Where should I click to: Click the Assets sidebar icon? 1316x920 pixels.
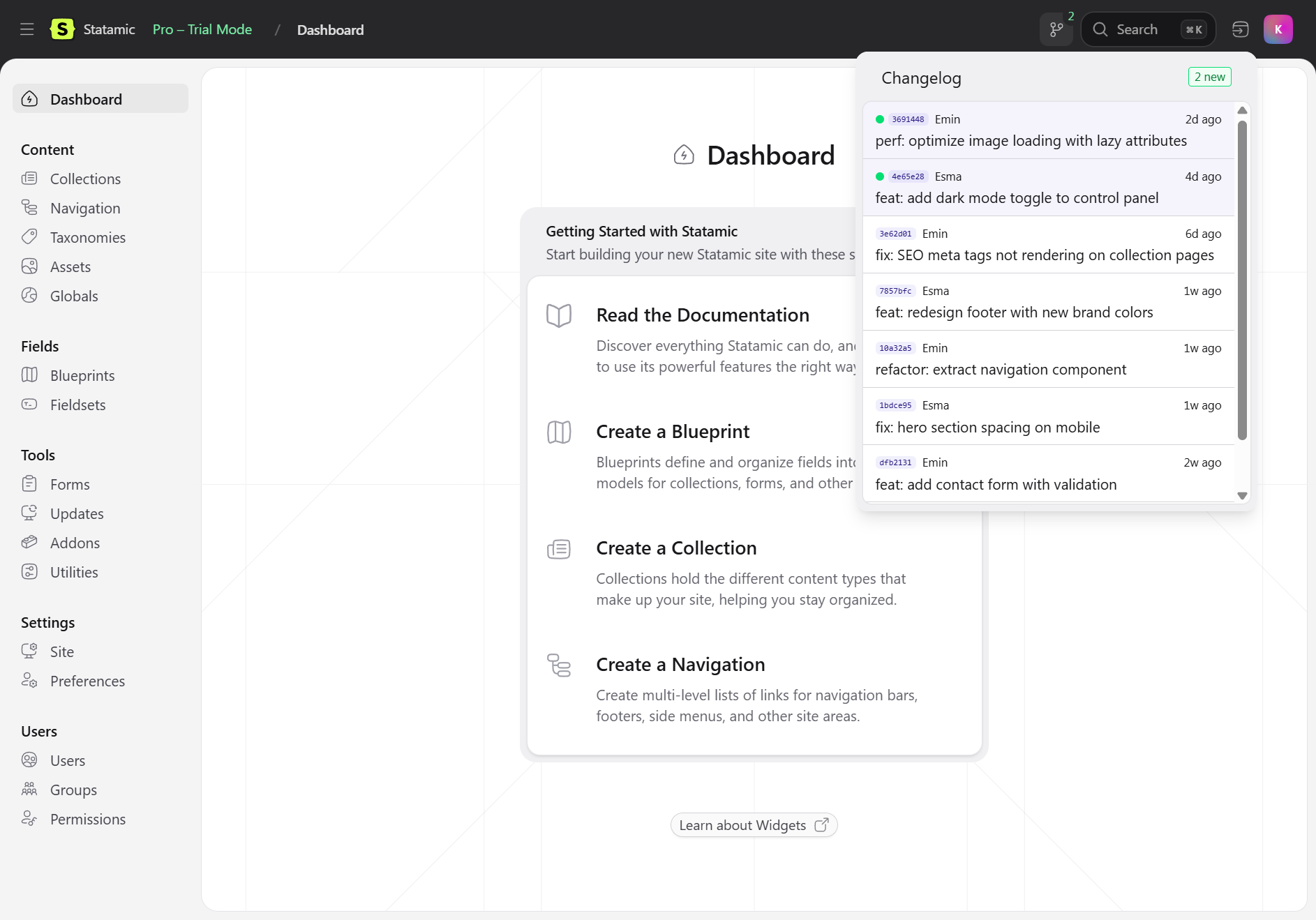tap(29, 266)
